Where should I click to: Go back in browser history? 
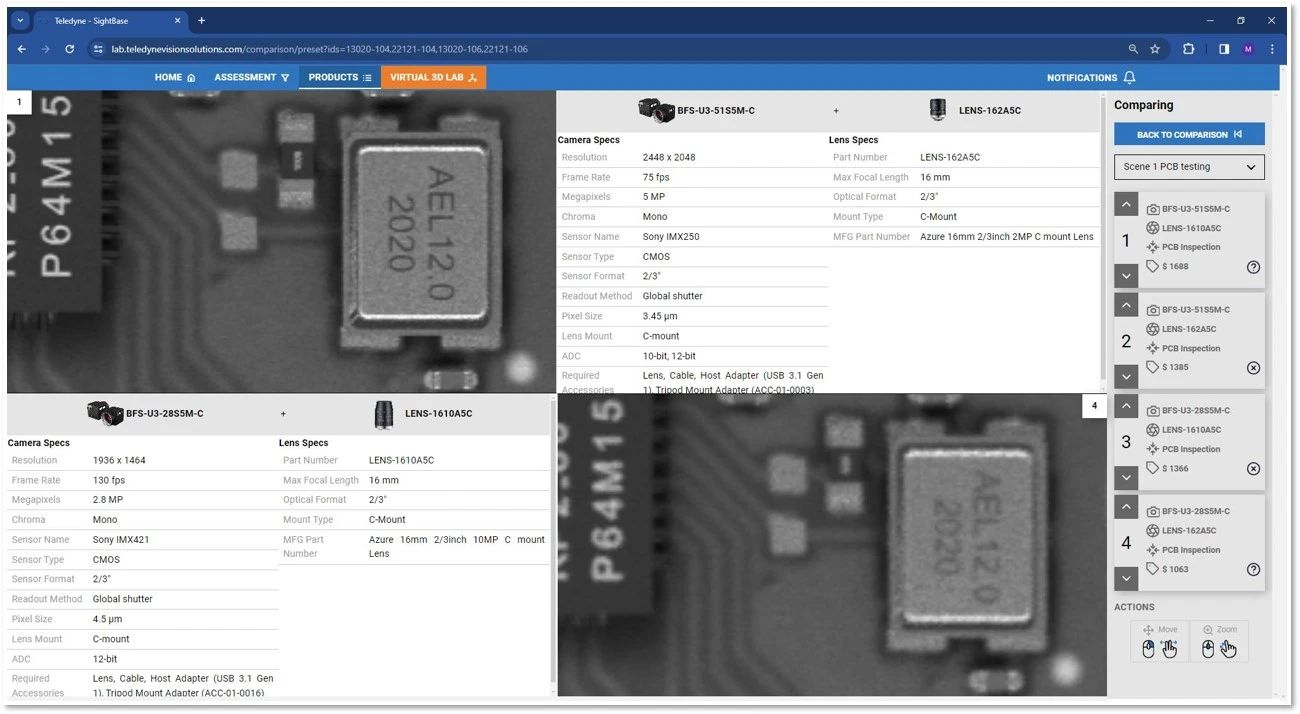22,49
